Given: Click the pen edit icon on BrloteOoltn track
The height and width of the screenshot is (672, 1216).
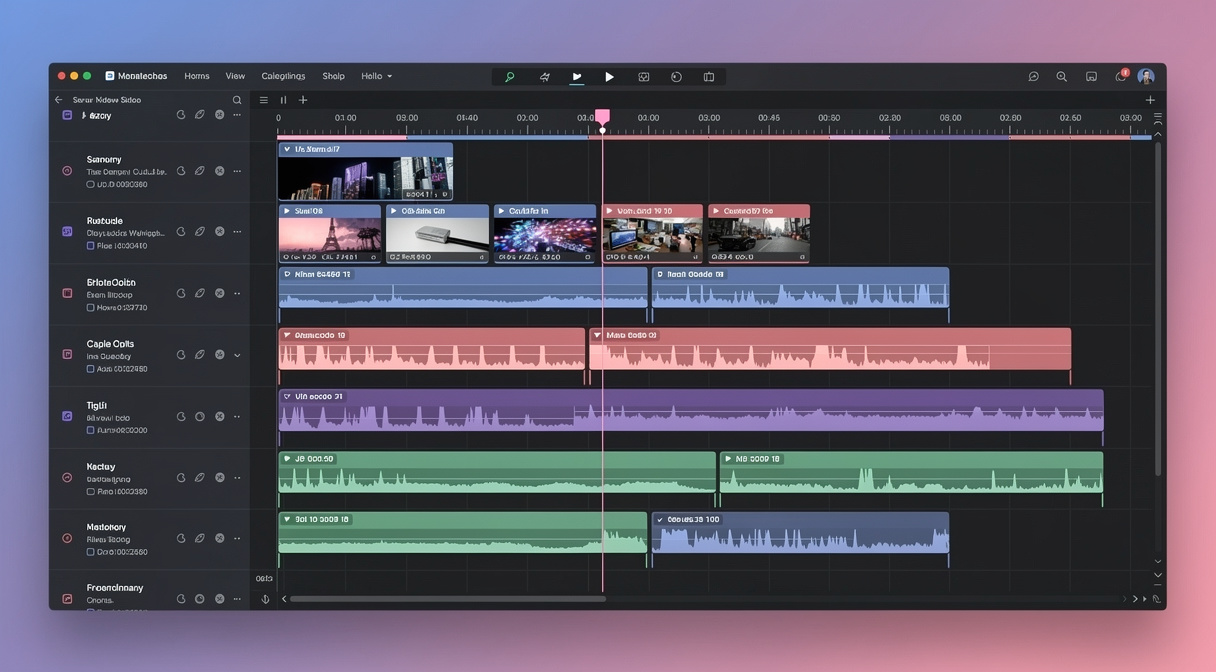Looking at the screenshot, I should click(x=200, y=293).
